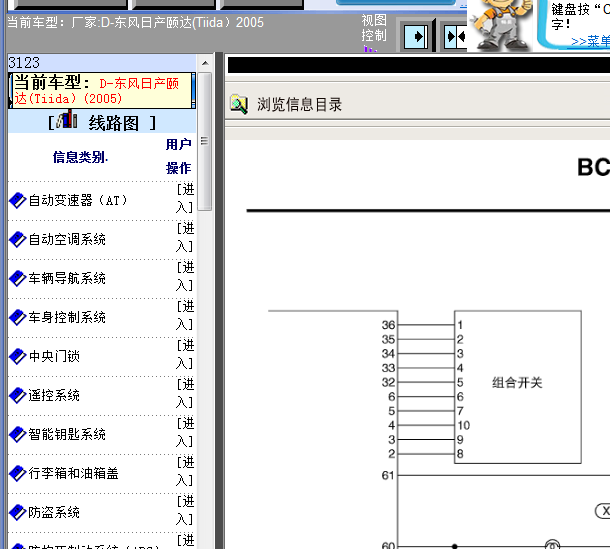Click the red 当前车型 Tiida 2005 banner
The width and height of the screenshot is (610, 549).
102,90
